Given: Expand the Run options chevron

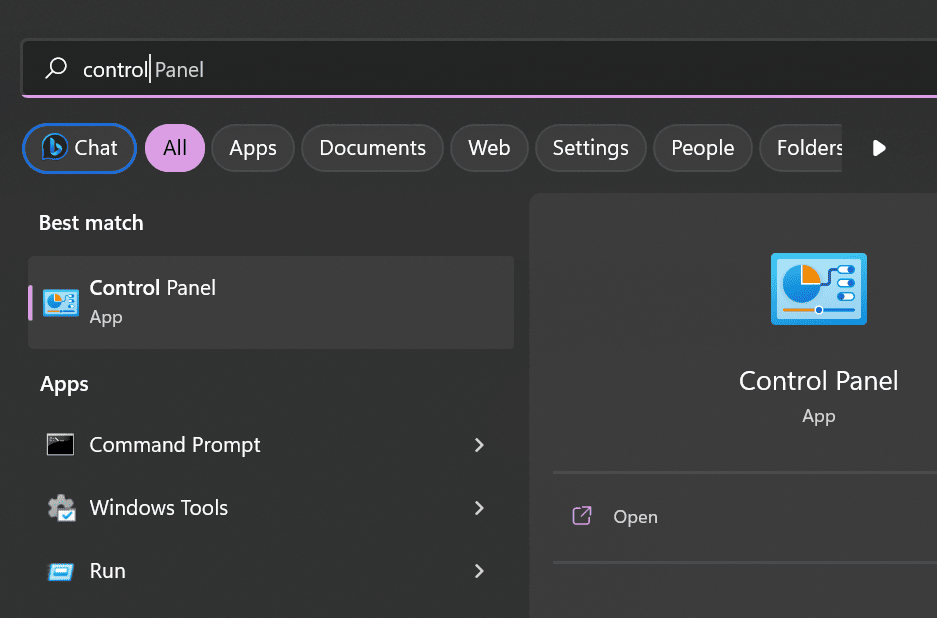Looking at the screenshot, I should (478, 571).
